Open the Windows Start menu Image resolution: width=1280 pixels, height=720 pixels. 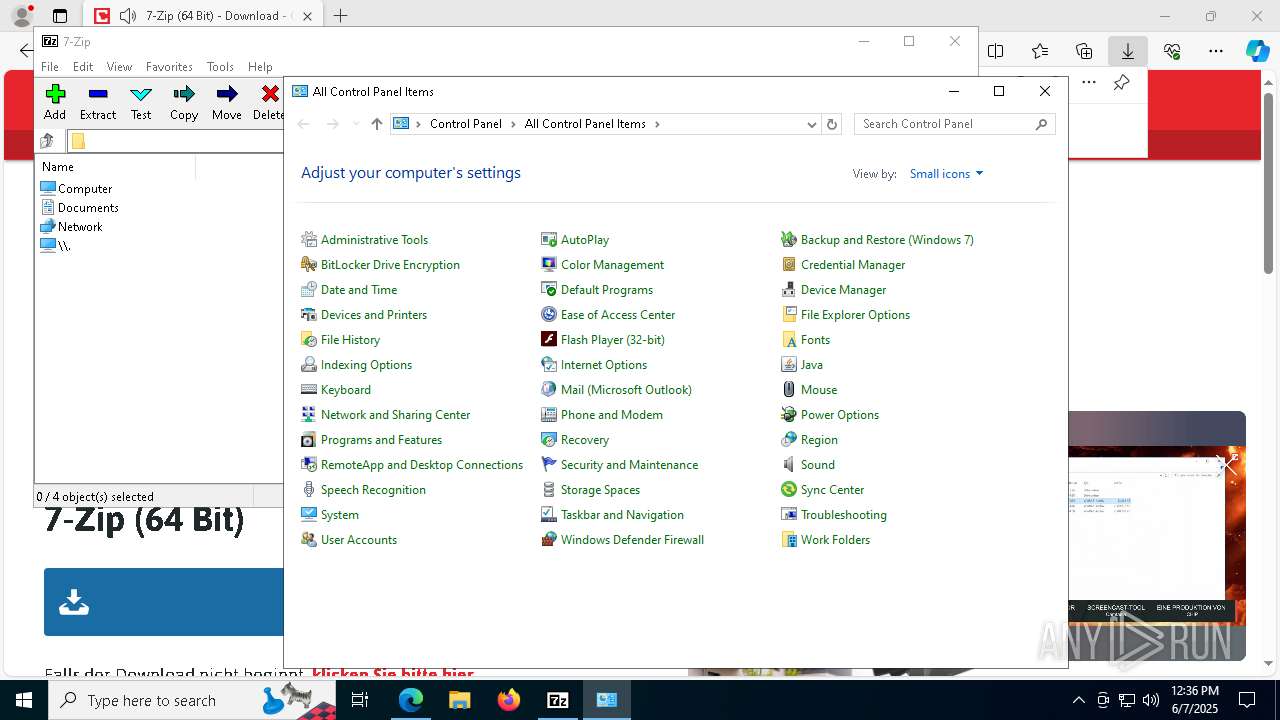click(24, 700)
